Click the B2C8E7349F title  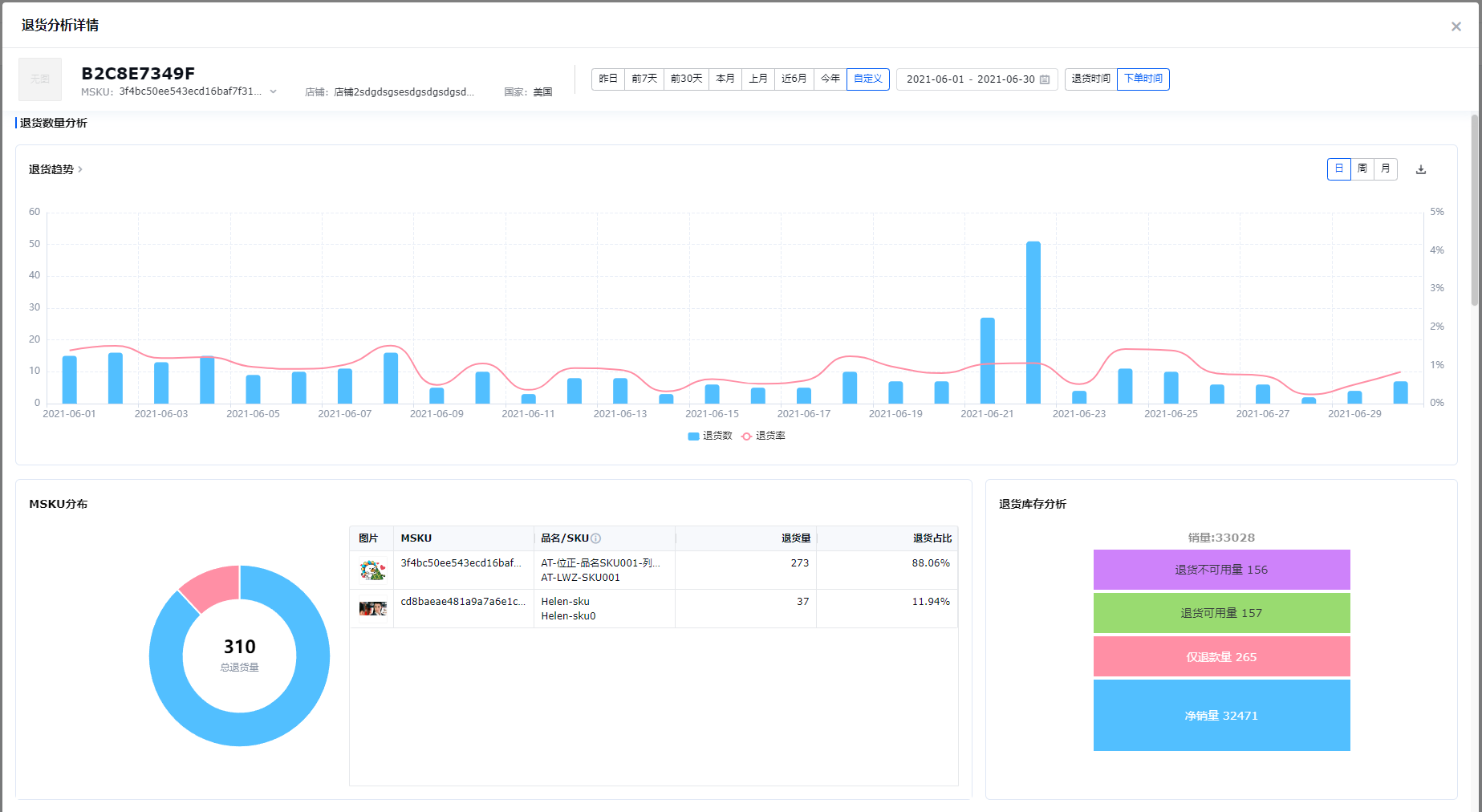click(138, 74)
